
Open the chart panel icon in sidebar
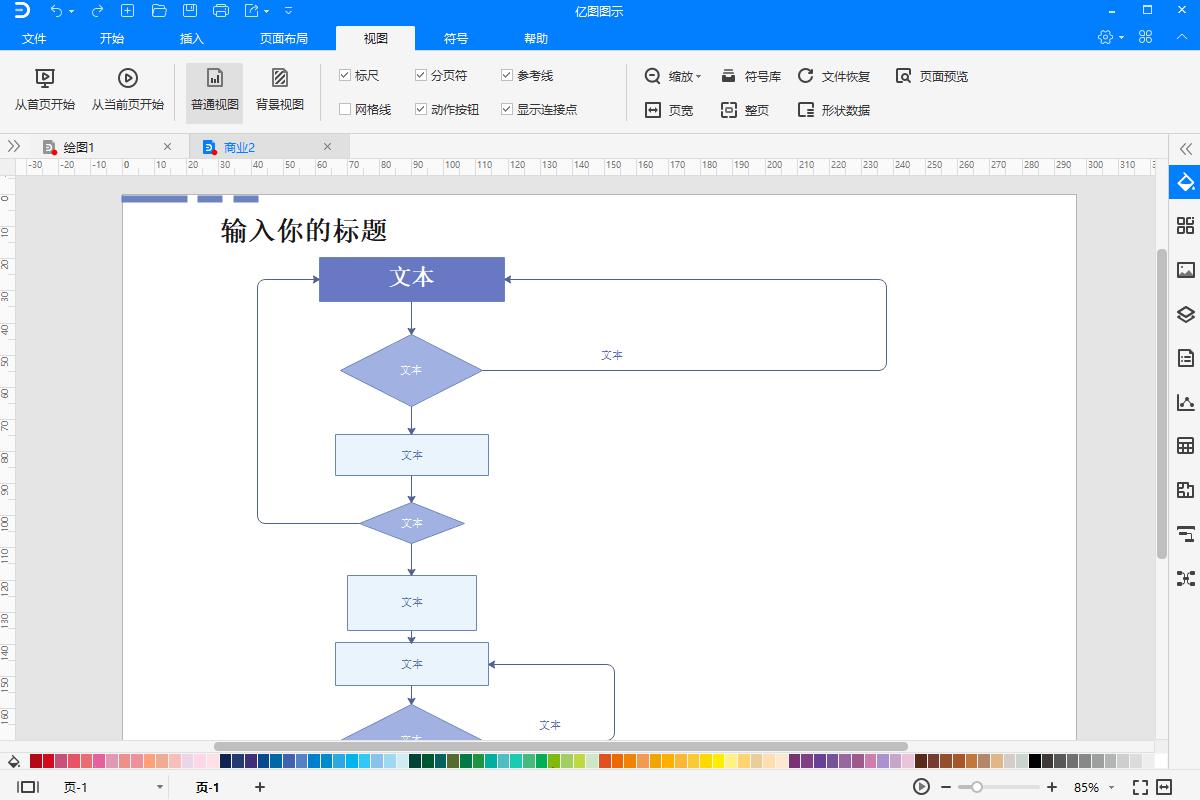(x=1185, y=402)
